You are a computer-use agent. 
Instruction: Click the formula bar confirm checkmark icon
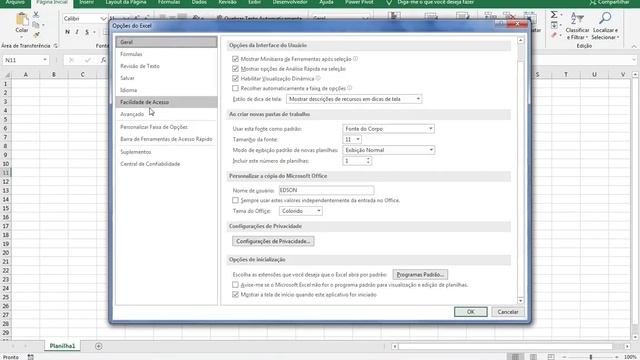click(x=87, y=60)
